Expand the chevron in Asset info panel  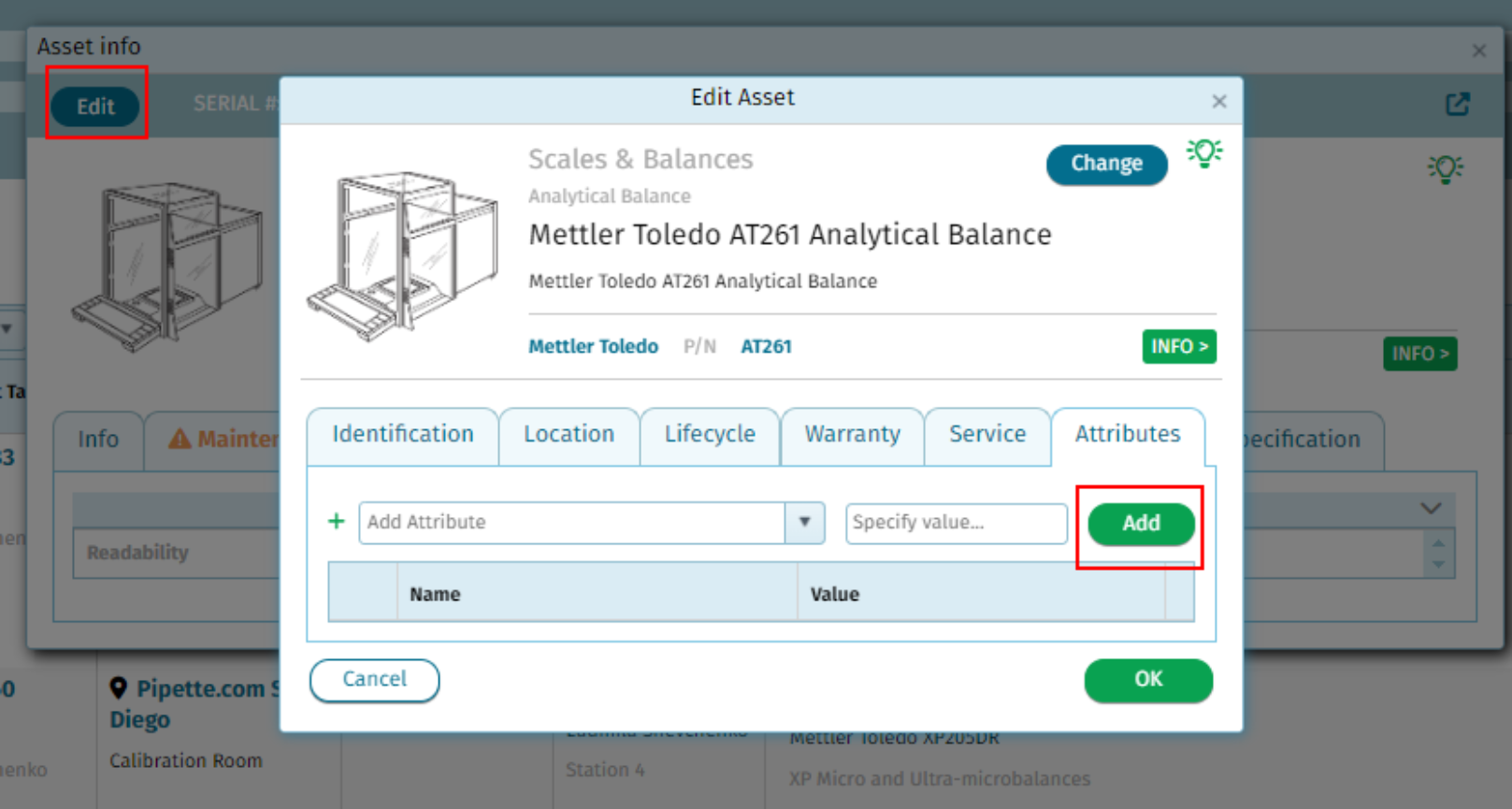click(x=1431, y=509)
